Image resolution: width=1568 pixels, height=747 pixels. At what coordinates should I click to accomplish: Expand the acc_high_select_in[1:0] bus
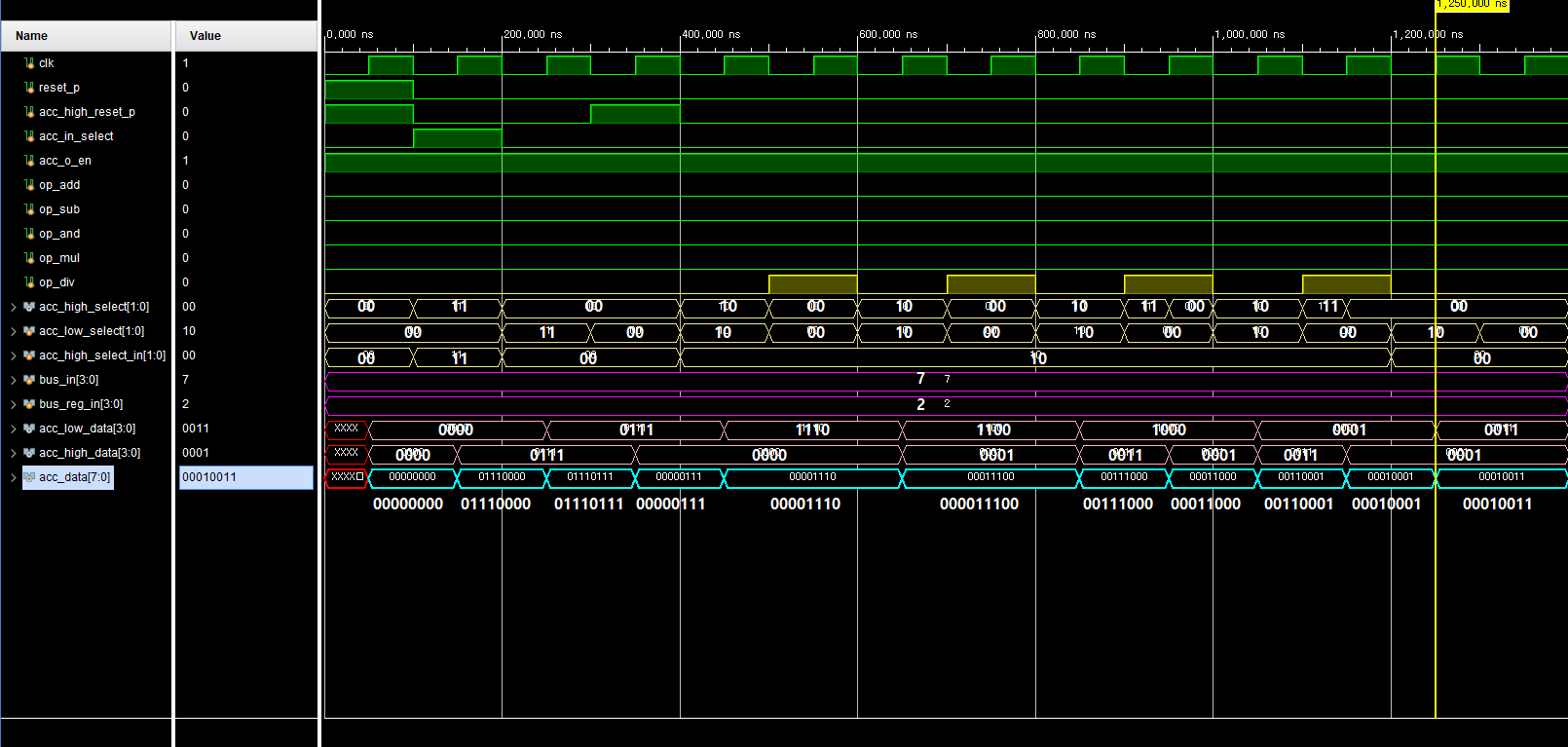[13, 355]
